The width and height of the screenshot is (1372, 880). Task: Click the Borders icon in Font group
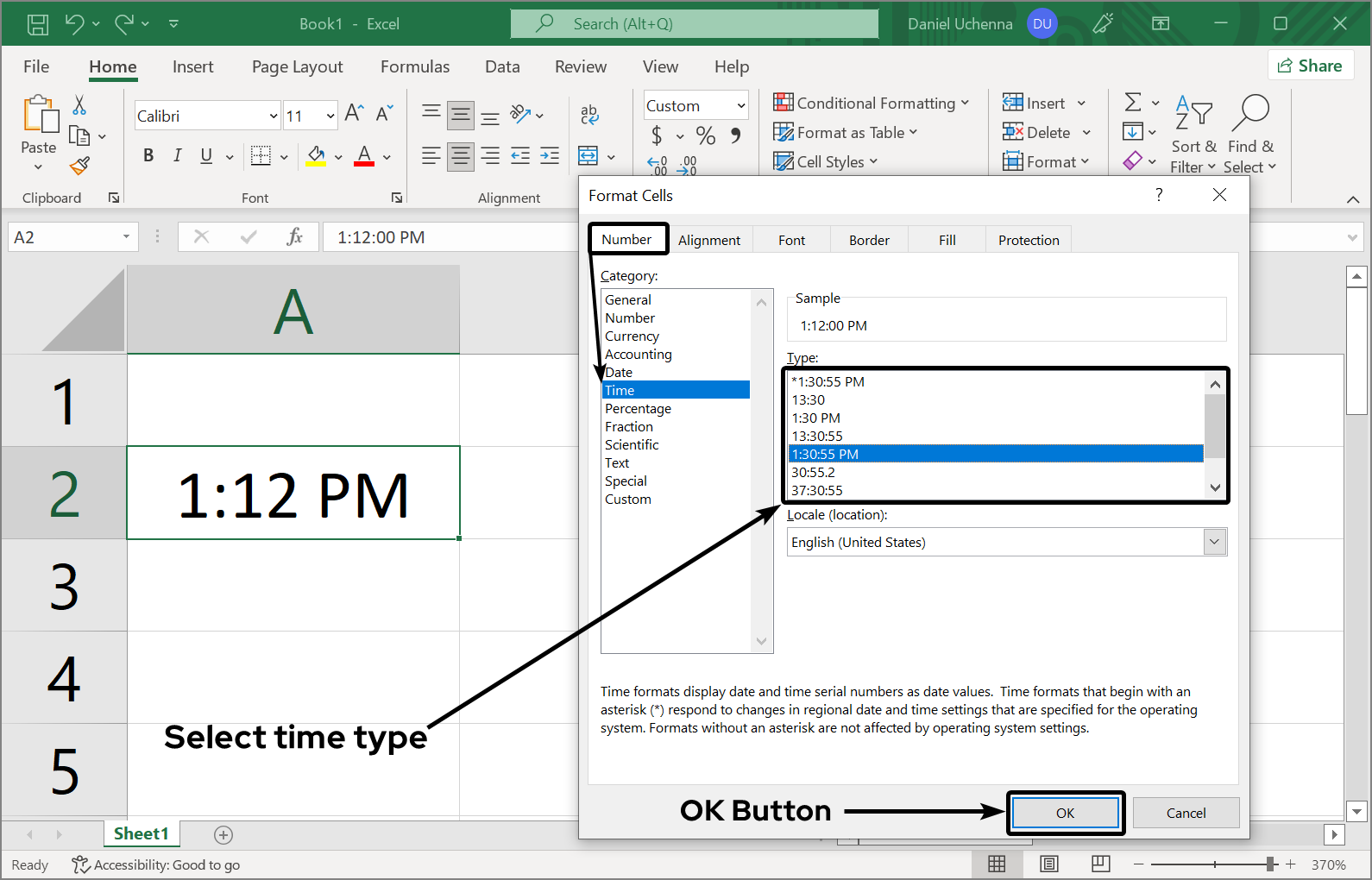[x=261, y=156]
